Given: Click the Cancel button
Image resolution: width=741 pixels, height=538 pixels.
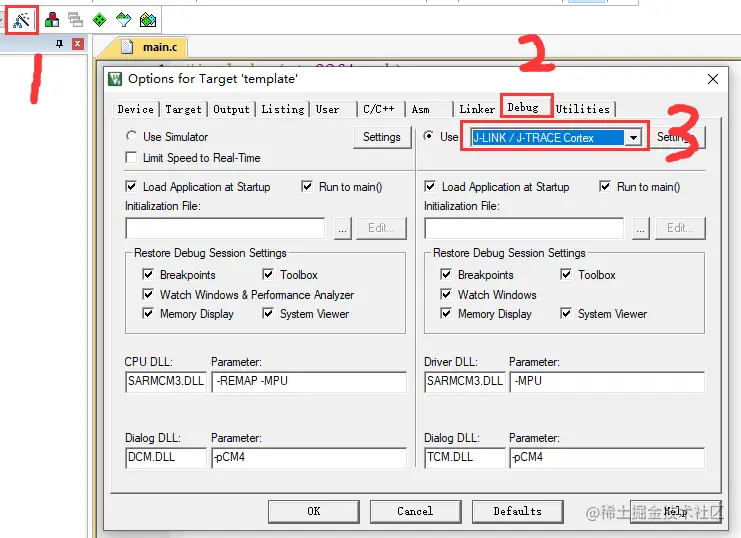Looking at the screenshot, I should click(415, 512).
